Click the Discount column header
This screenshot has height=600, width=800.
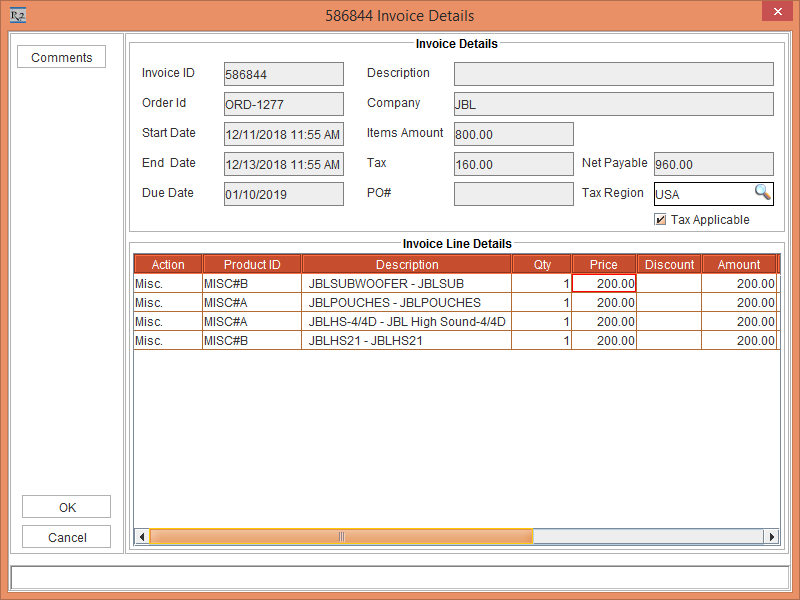click(669, 265)
